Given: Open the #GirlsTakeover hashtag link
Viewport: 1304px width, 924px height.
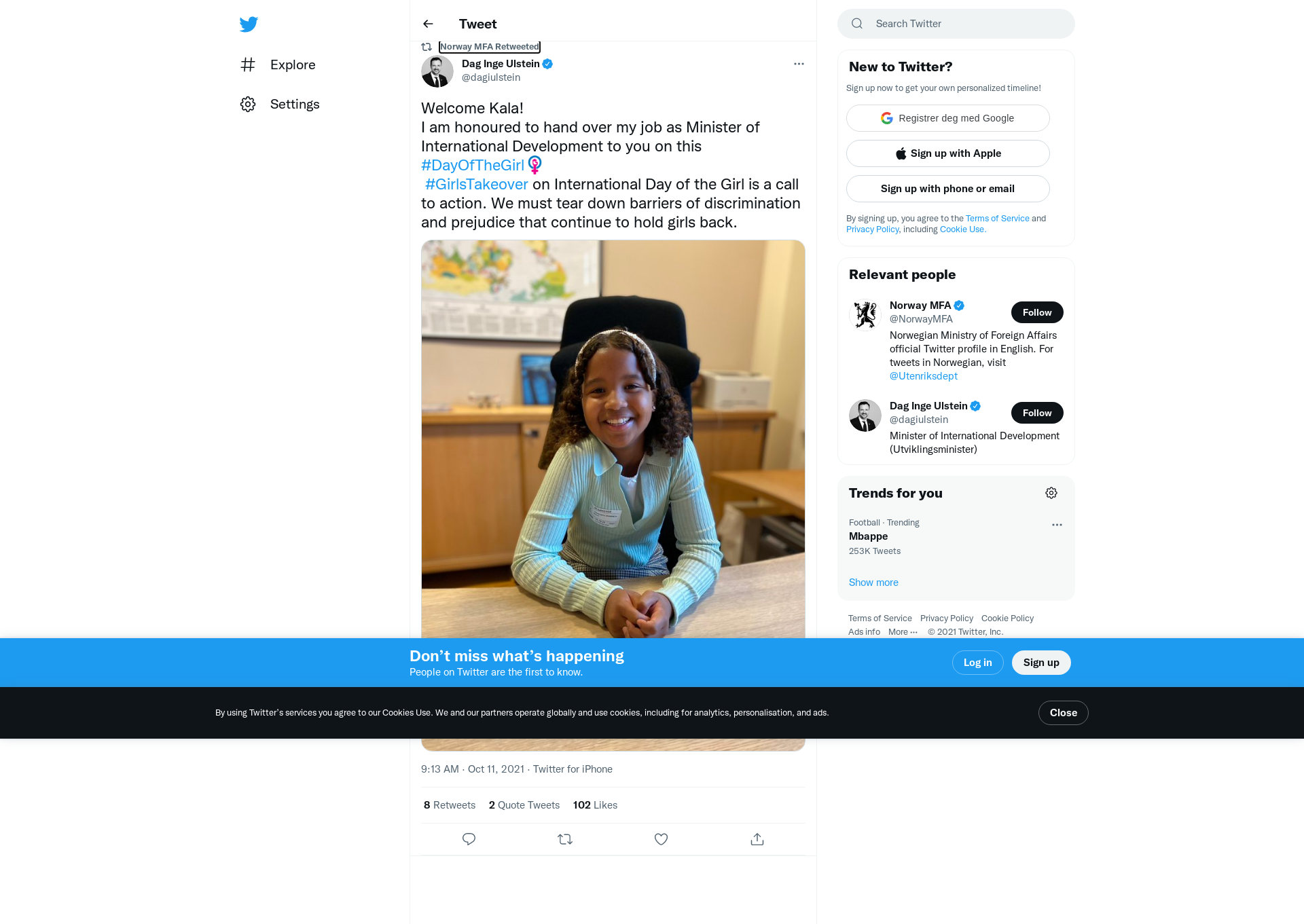Looking at the screenshot, I should [x=476, y=184].
